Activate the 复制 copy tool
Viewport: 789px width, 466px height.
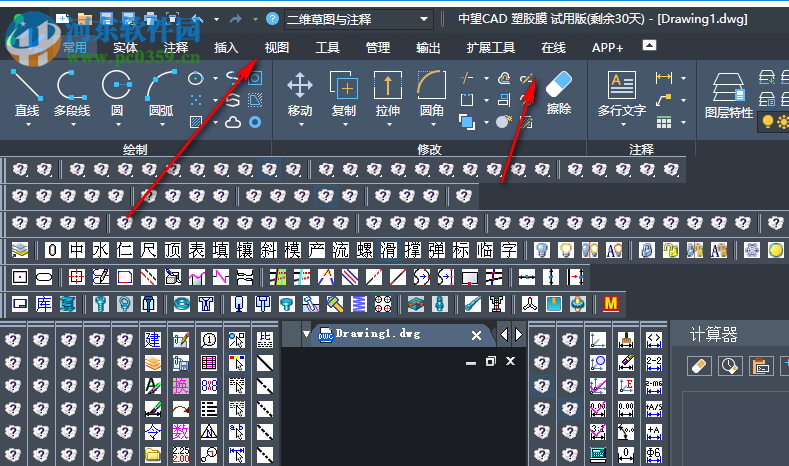click(x=344, y=94)
